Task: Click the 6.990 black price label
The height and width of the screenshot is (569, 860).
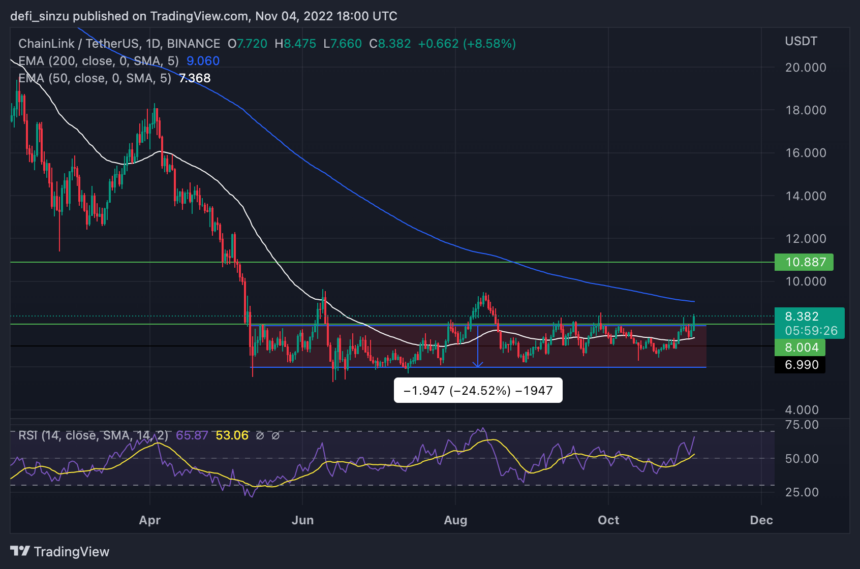Action: click(800, 365)
